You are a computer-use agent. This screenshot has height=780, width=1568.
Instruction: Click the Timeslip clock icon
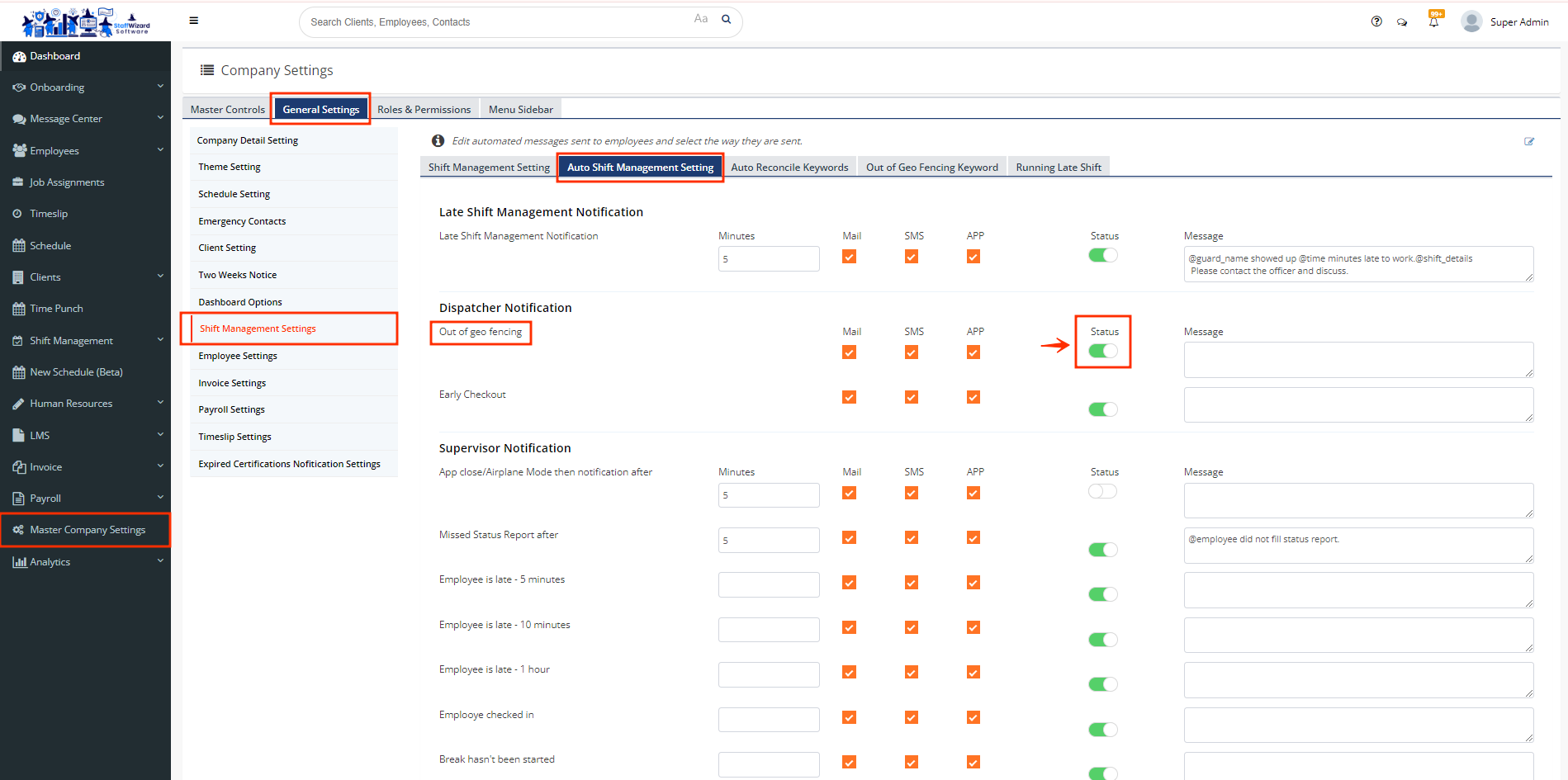coord(17,214)
